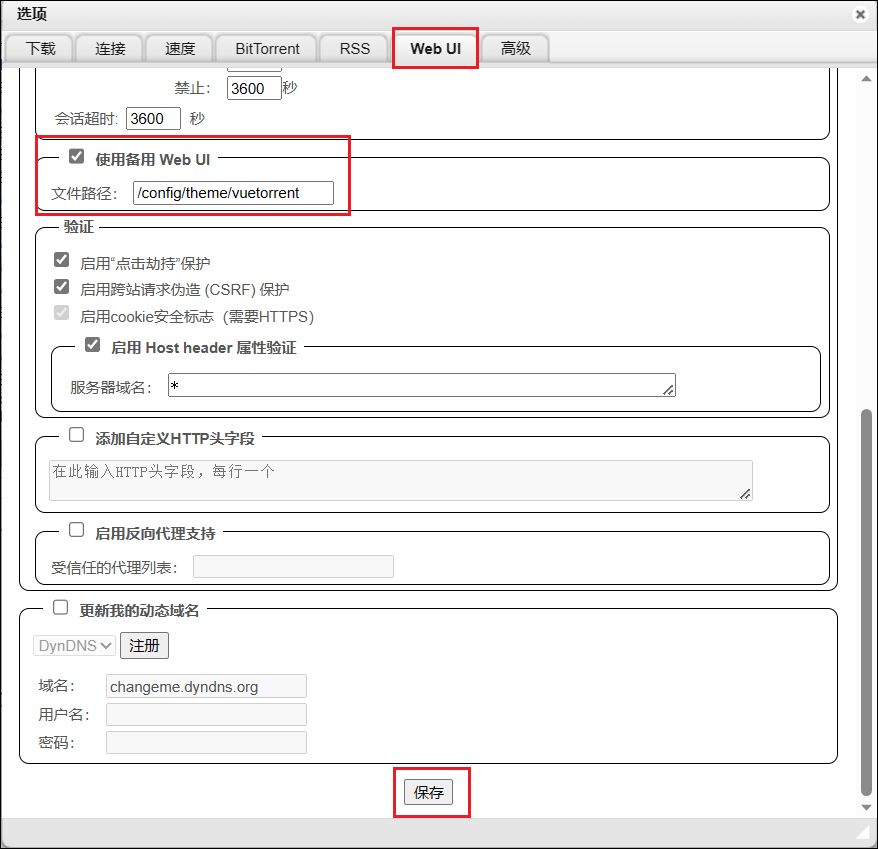
Task: Switch to the 下载 tab
Action: click(41, 49)
